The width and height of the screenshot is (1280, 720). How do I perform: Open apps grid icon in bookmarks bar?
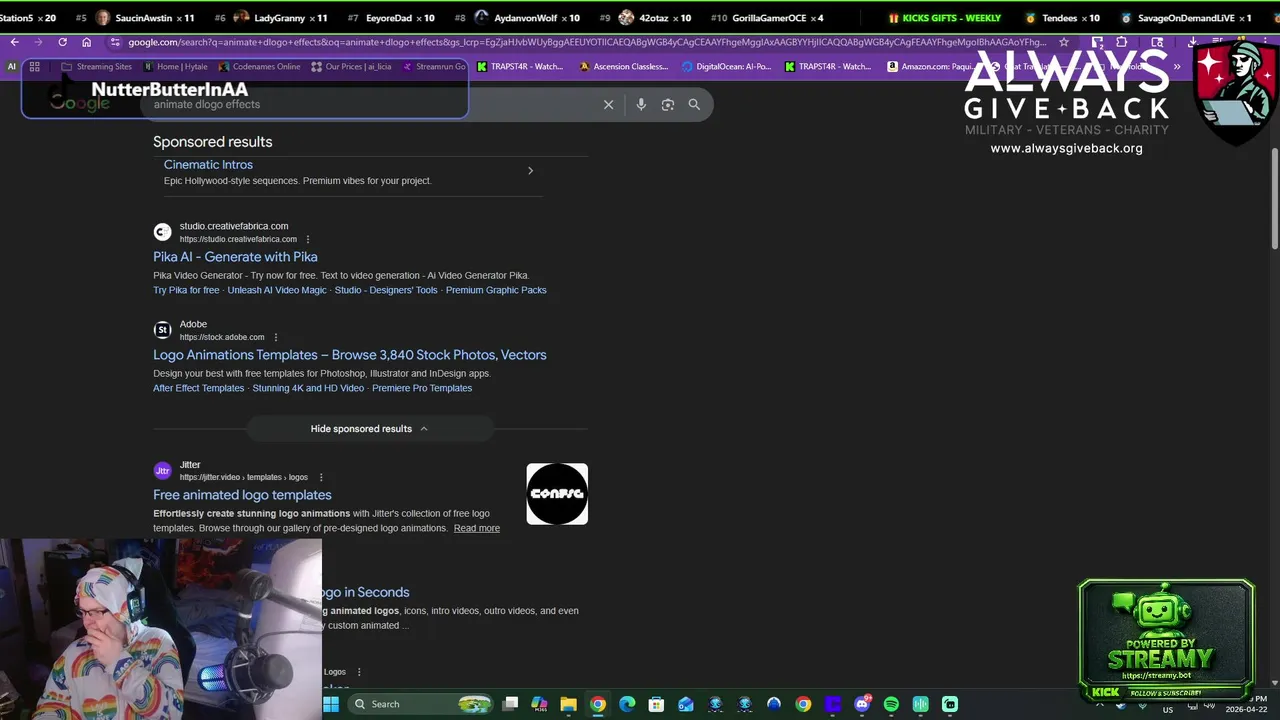(x=34, y=66)
